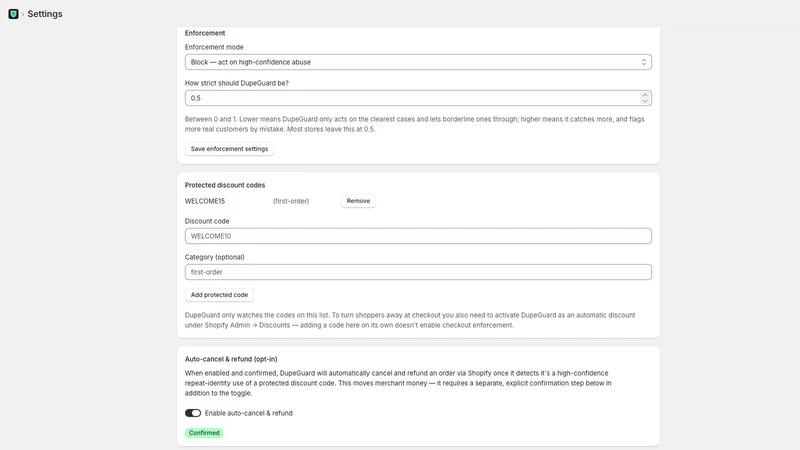Focus the Category (optional) input field
Viewport: 800px width, 450px height.
pos(418,272)
